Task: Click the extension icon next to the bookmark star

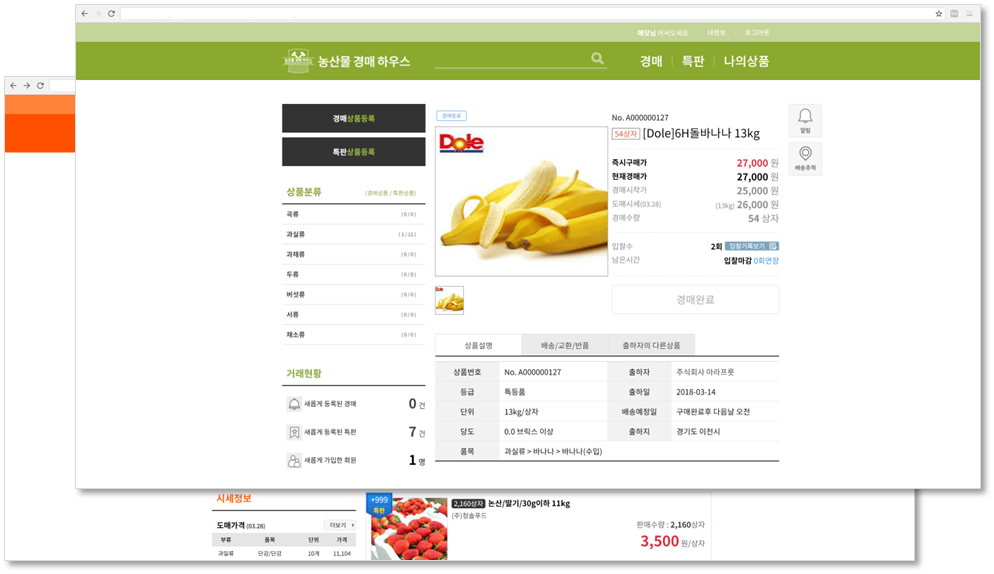Action: [x=954, y=13]
